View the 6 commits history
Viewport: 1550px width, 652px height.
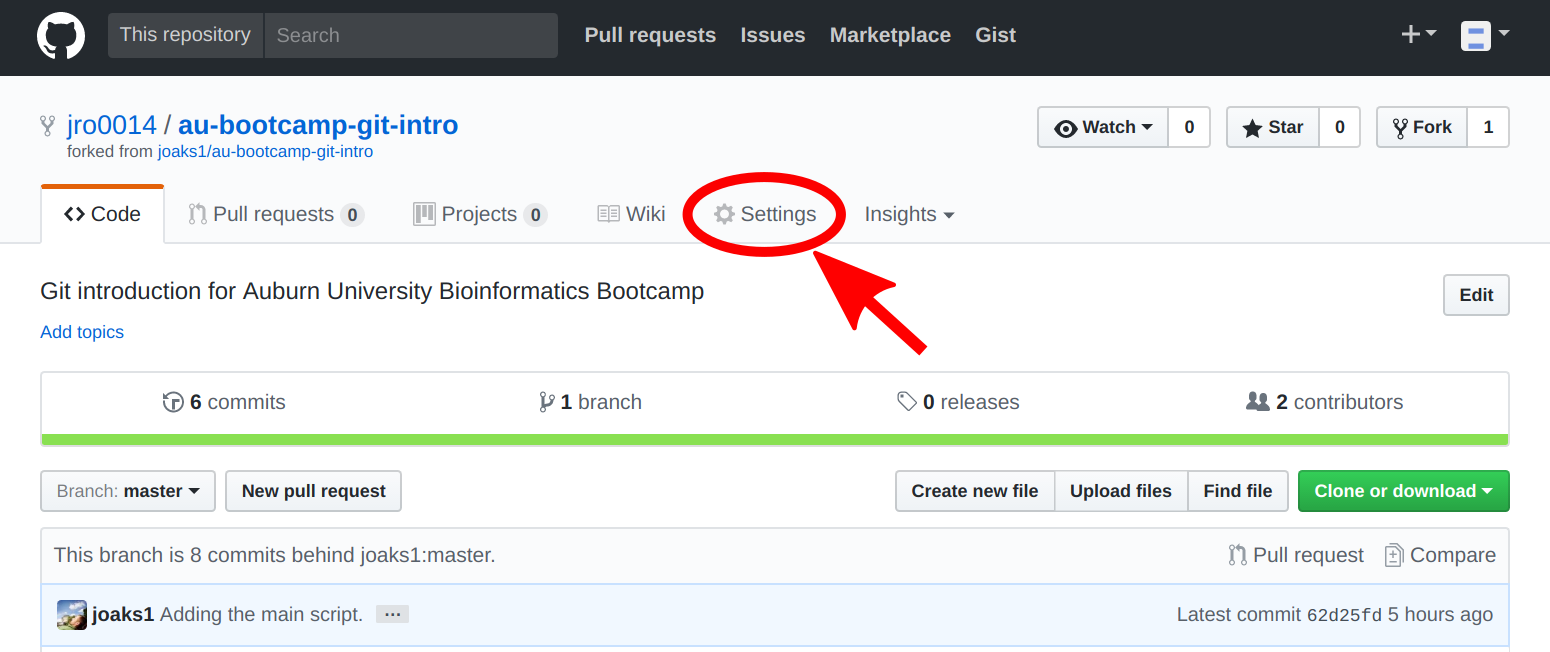(224, 402)
